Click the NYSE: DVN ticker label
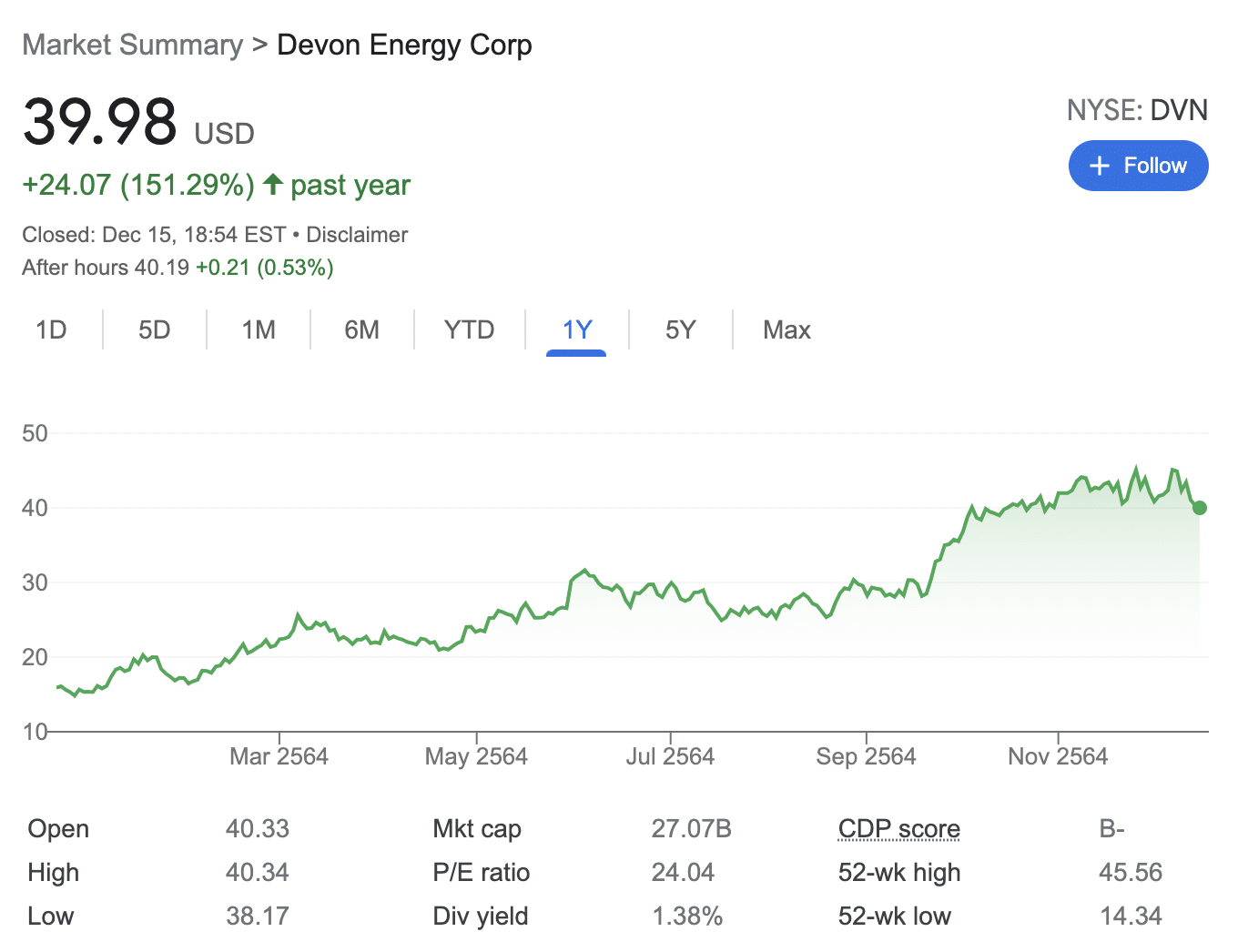 pos(1137,110)
